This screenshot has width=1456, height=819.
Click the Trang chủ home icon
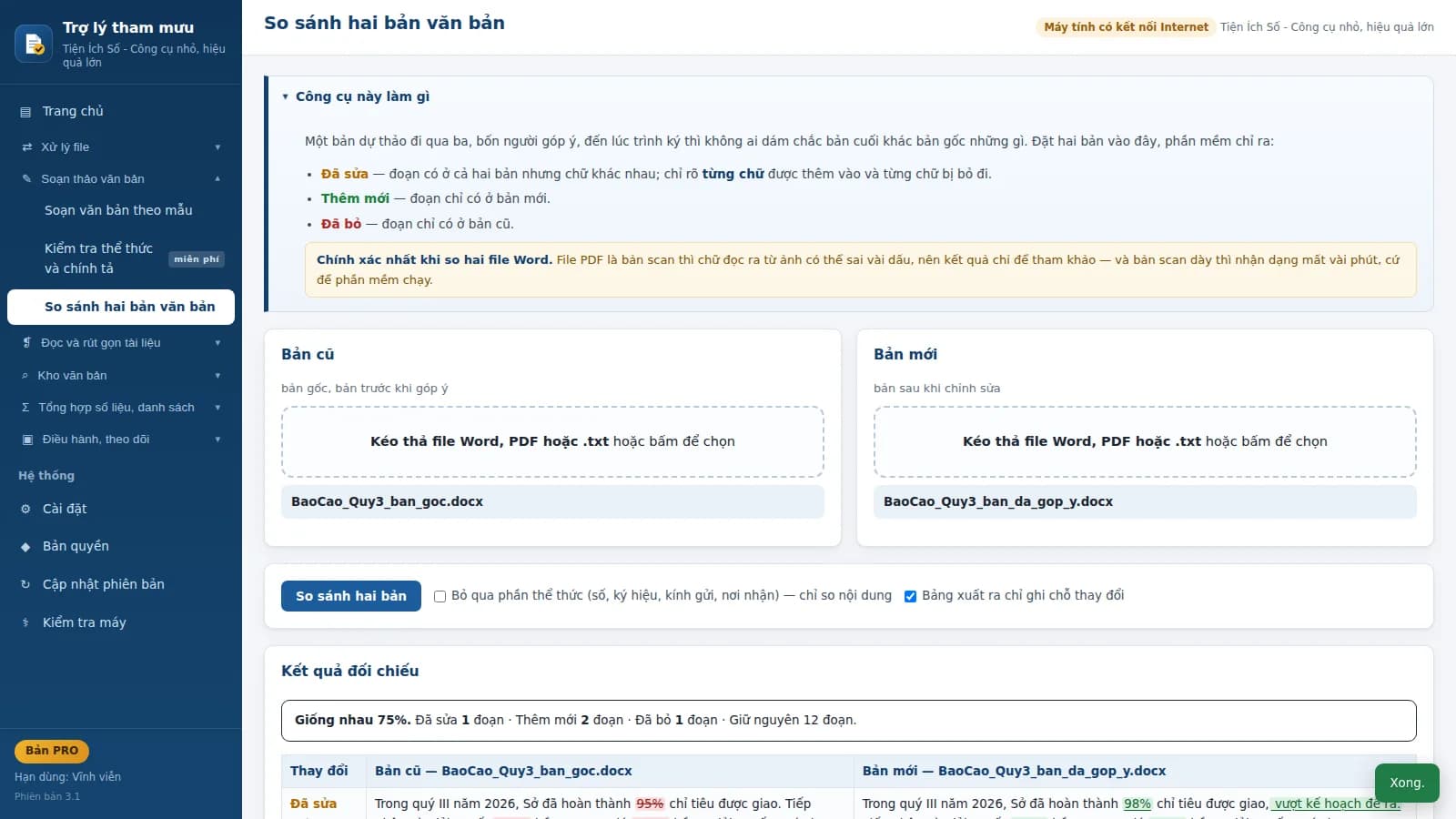click(25, 112)
